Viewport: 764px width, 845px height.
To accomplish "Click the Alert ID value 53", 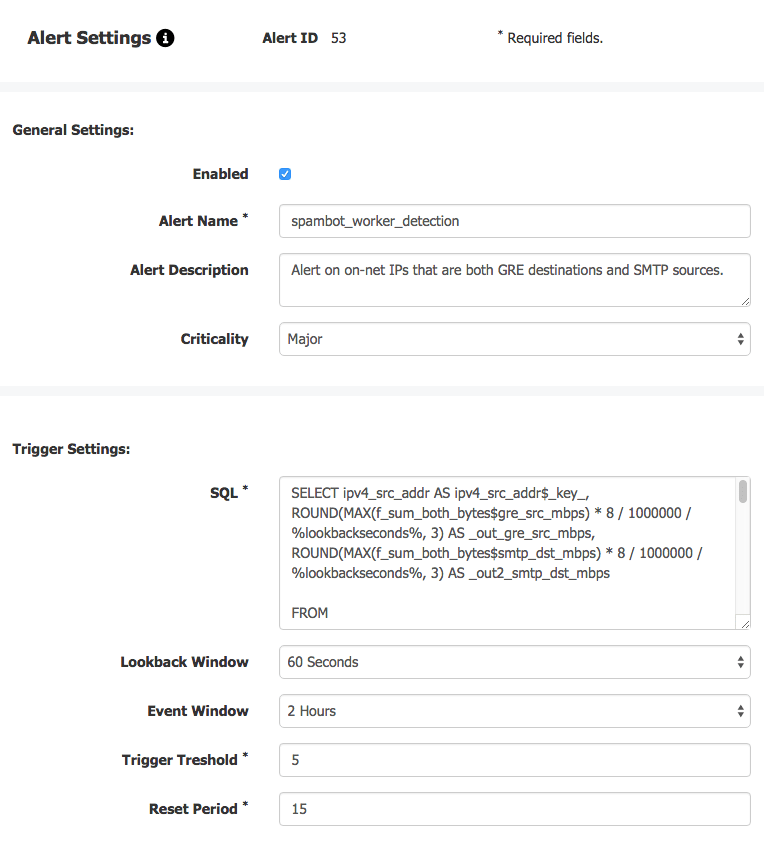I will (338, 38).
